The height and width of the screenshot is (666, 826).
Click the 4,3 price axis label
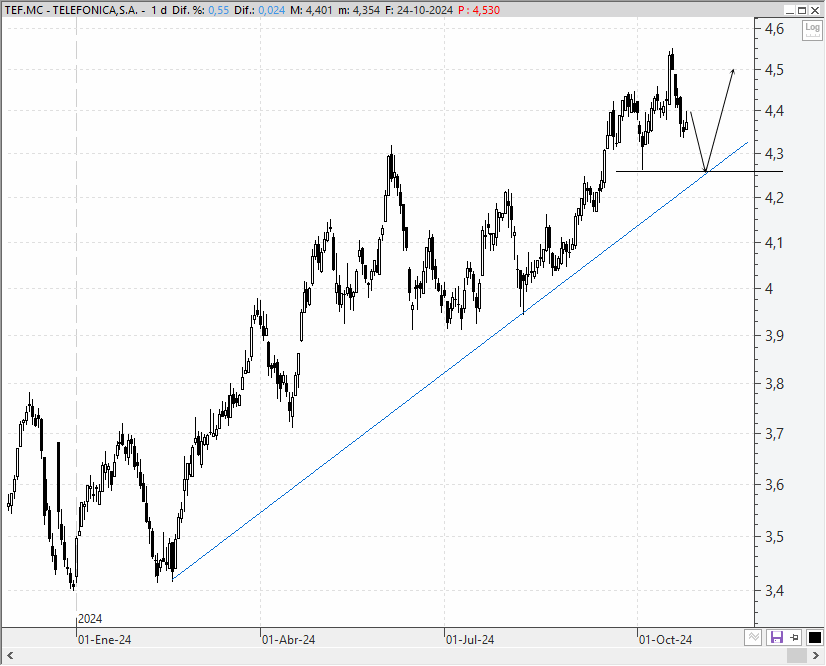[x=774, y=154]
